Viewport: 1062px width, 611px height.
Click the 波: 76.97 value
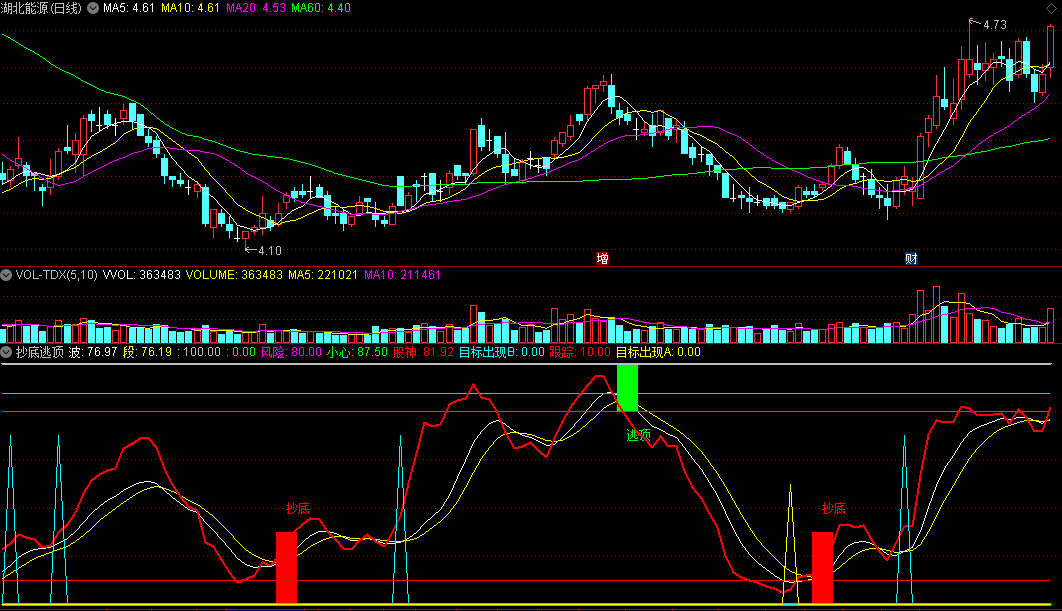93,352
